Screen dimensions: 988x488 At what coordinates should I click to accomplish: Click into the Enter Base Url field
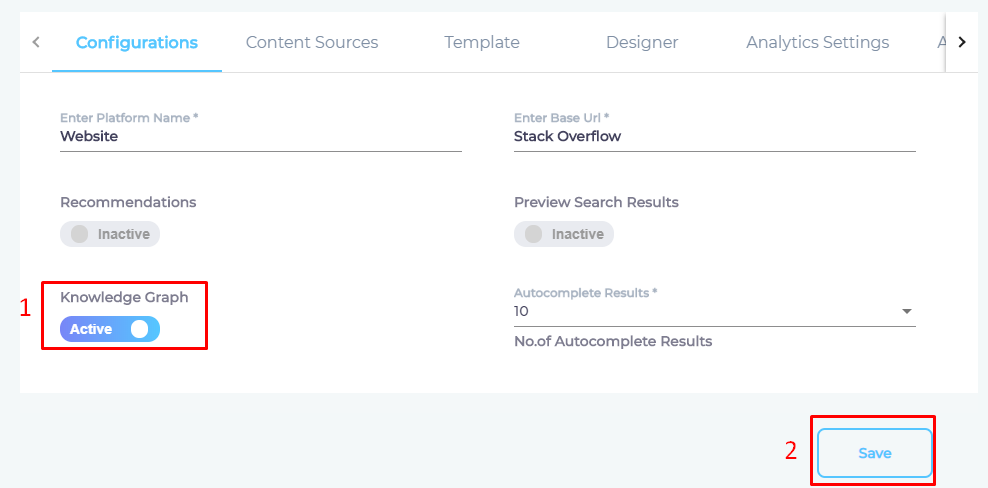click(x=714, y=137)
